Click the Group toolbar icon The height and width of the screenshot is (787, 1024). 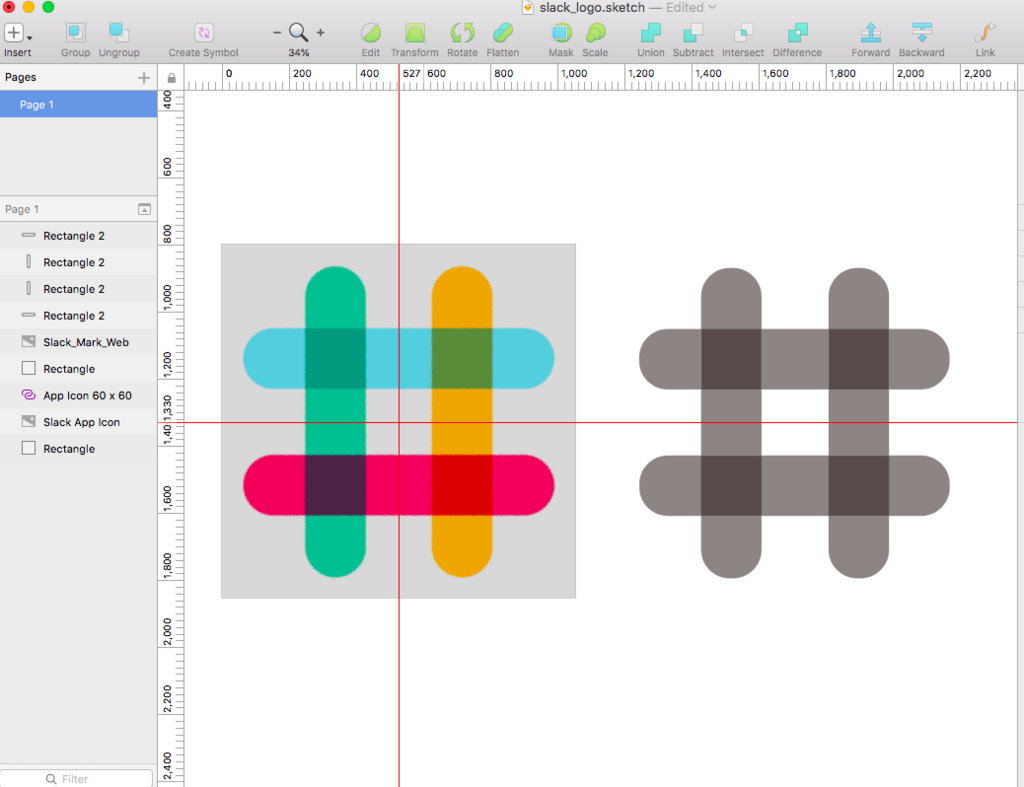coord(75,33)
